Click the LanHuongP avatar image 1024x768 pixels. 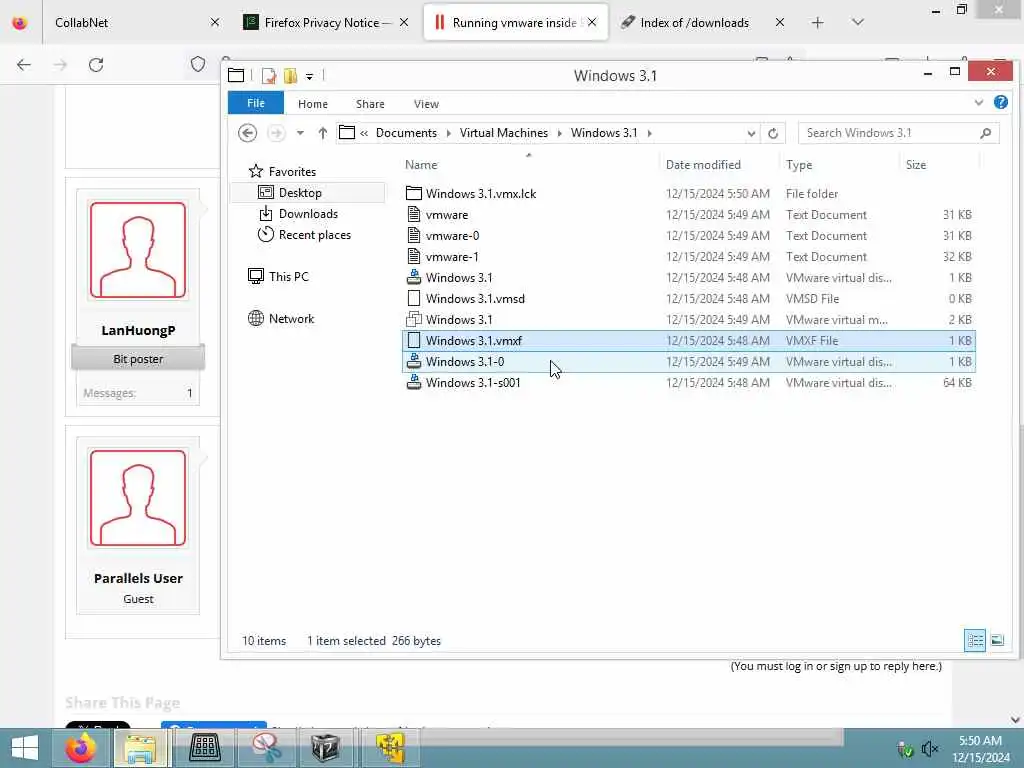[x=138, y=250]
